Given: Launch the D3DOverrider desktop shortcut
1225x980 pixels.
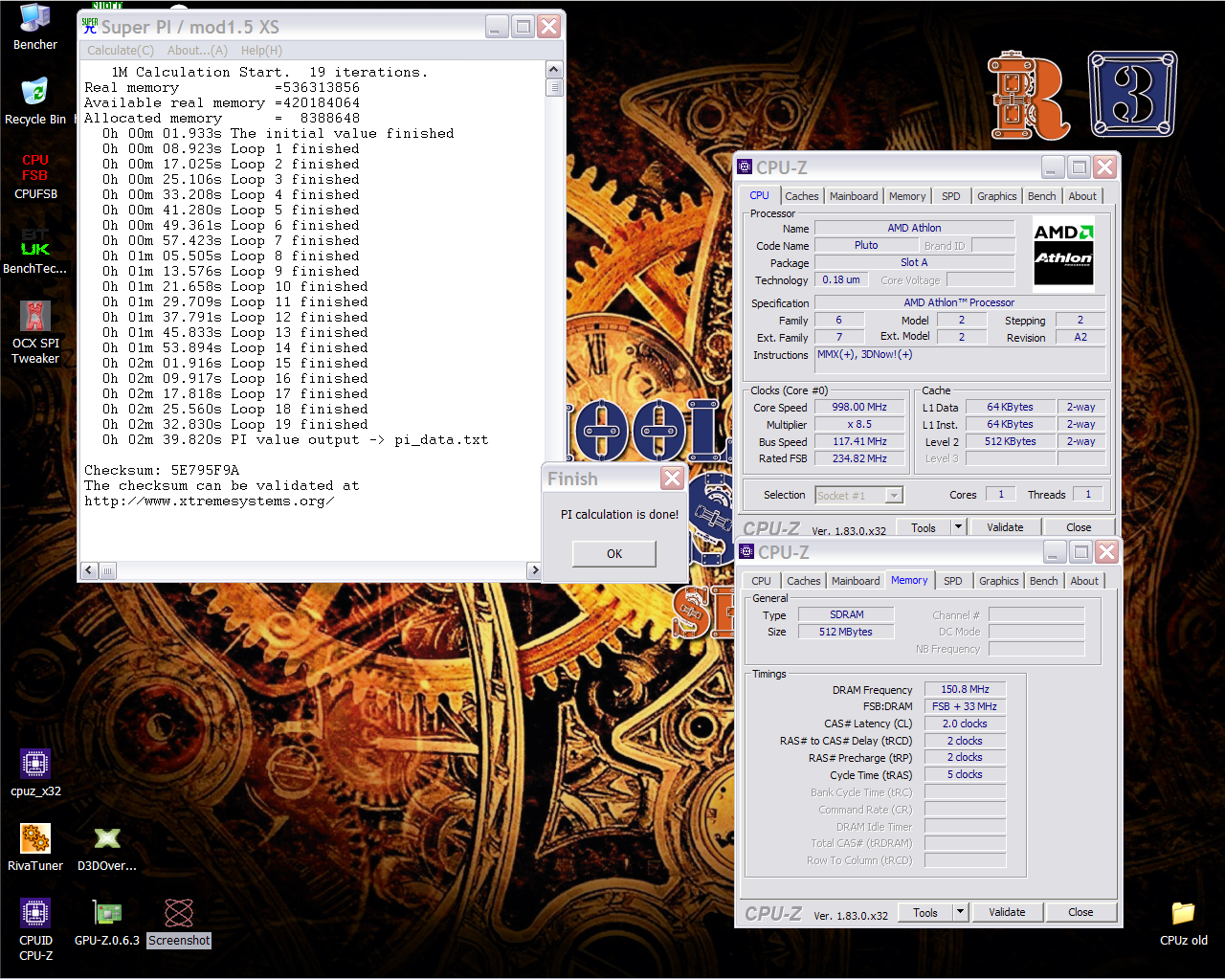Looking at the screenshot, I should (107, 848).
